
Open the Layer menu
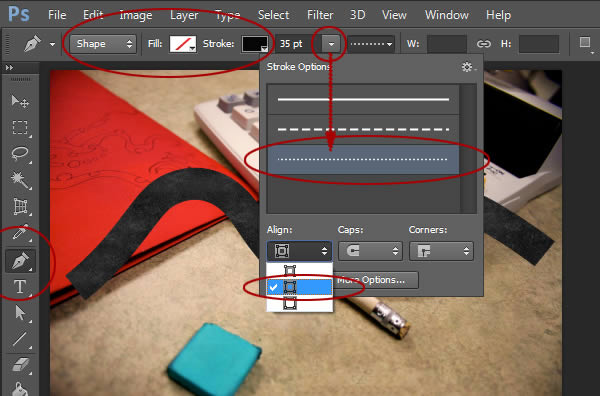point(184,15)
